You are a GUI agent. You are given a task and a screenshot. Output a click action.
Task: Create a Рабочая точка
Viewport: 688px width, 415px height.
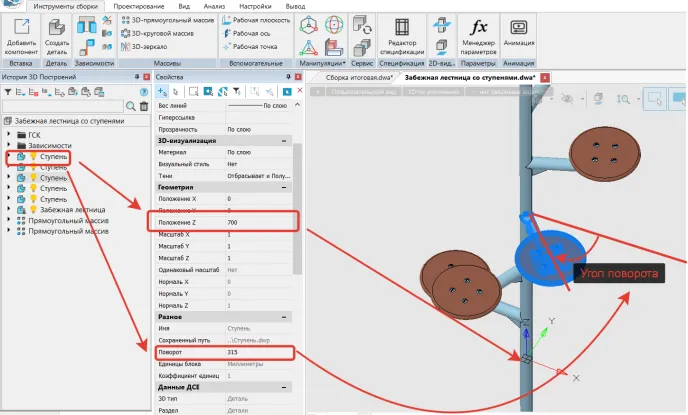[250, 47]
